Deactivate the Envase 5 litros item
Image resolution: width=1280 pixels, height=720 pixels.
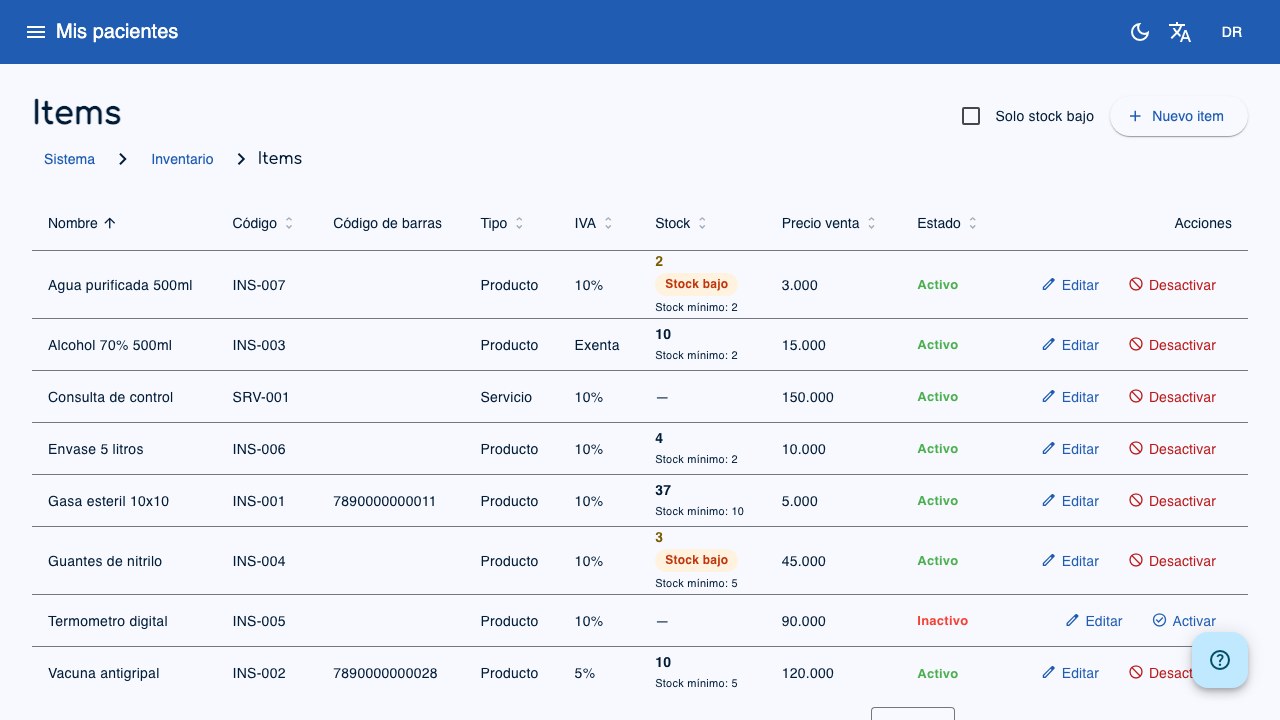coord(1172,449)
